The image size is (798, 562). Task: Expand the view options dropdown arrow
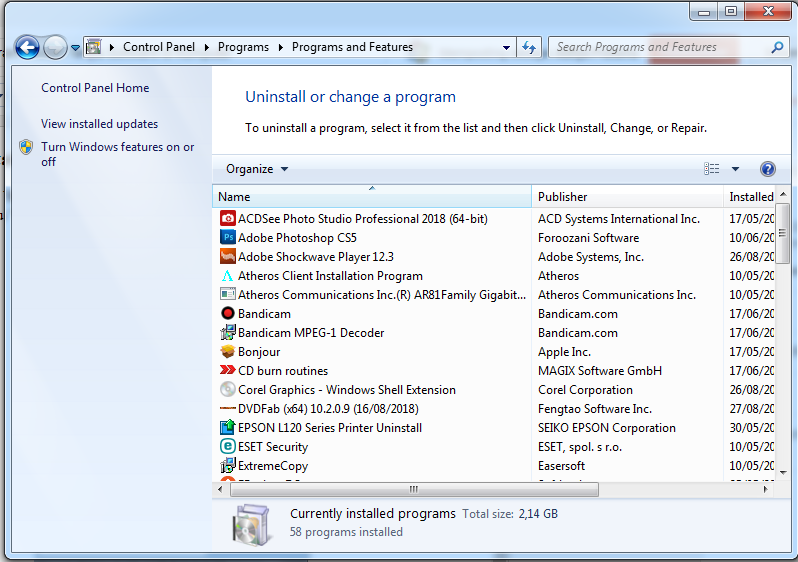tap(735, 169)
